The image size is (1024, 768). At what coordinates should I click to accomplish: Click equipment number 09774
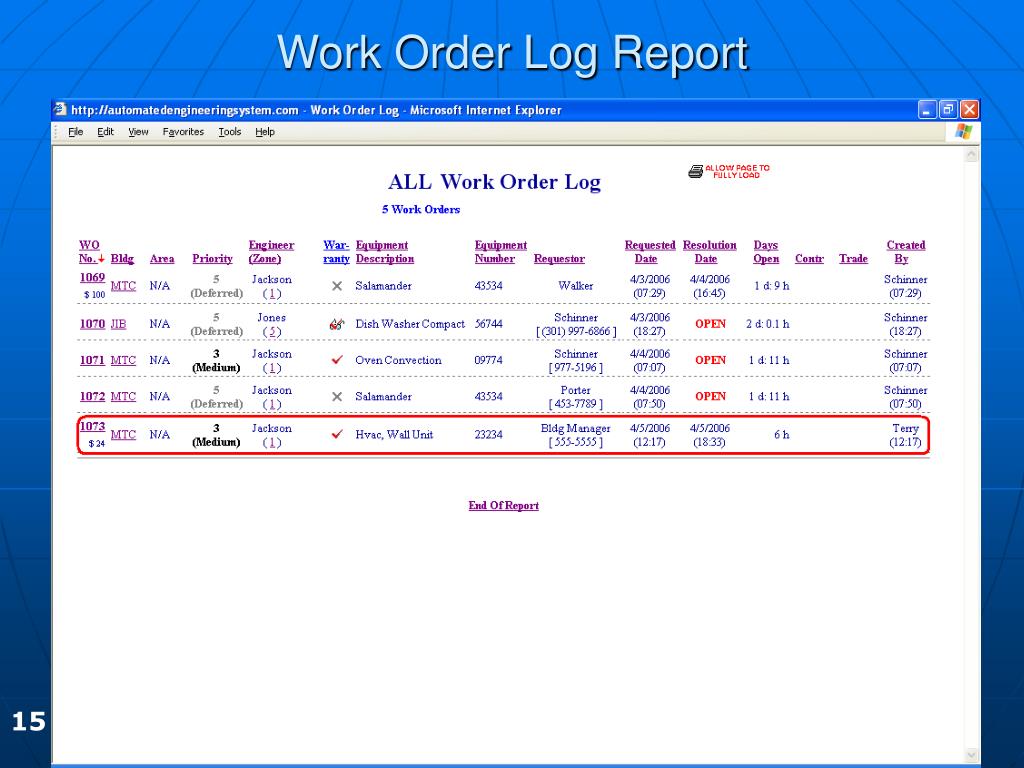coord(488,360)
